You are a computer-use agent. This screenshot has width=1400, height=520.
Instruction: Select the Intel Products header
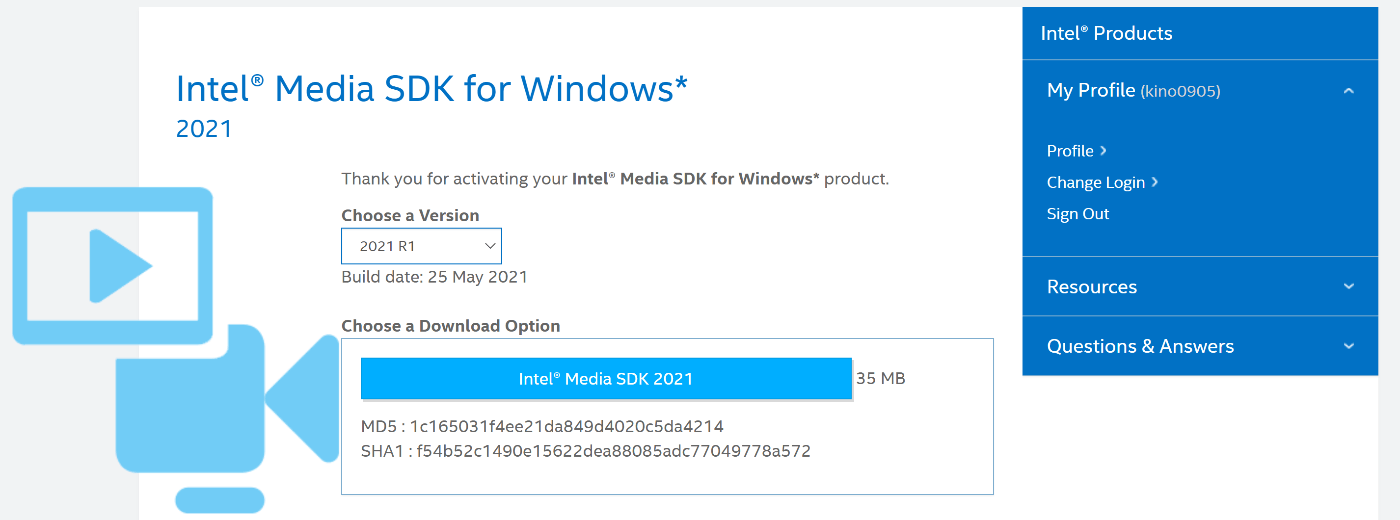click(x=1106, y=33)
